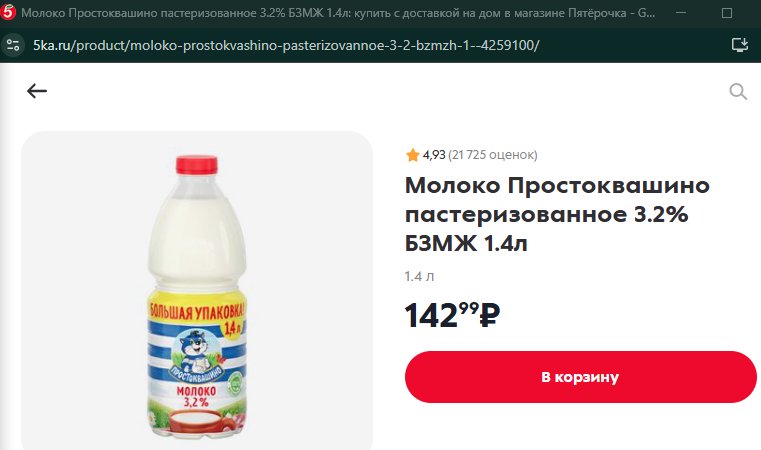Focus the 5ka.ru address bar URL
The height and width of the screenshot is (450, 761).
pos(286,45)
